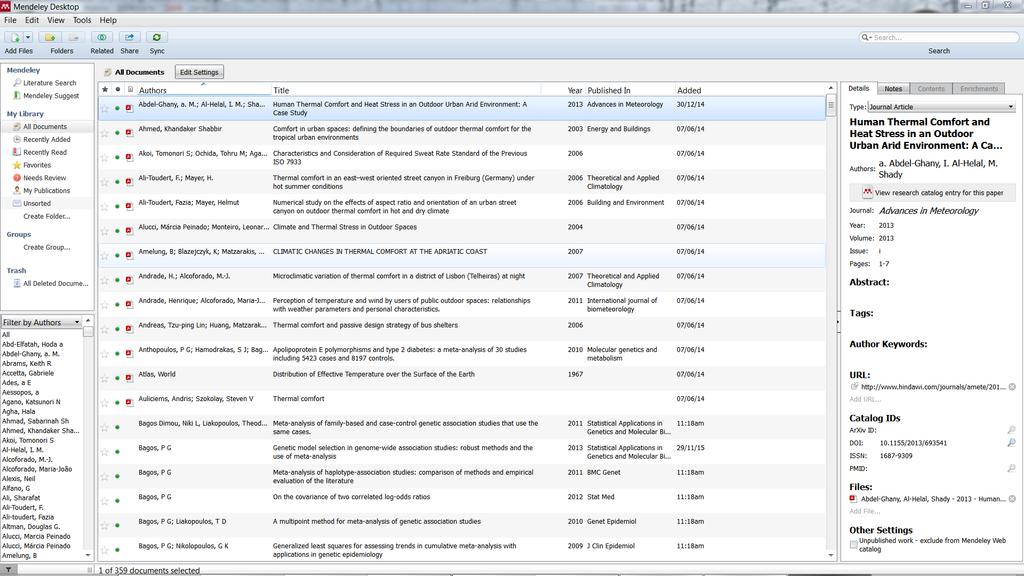Look up details by ArXiv ID magnifier icon
This screenshot has height=576, width=1024.
pyautogui.click(x=1012, y=430)
